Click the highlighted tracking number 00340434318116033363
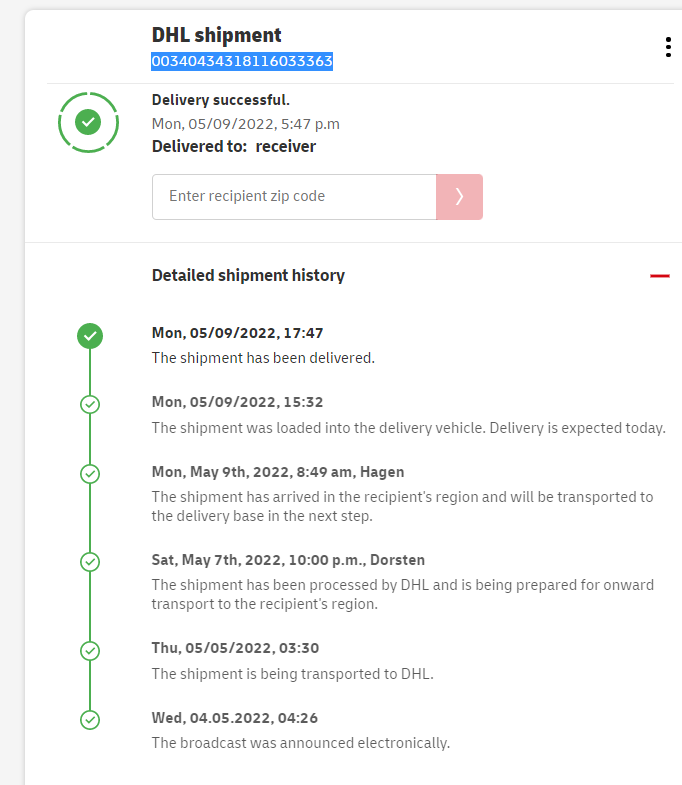Screen dimensions: 682x785 coord(242,62)
